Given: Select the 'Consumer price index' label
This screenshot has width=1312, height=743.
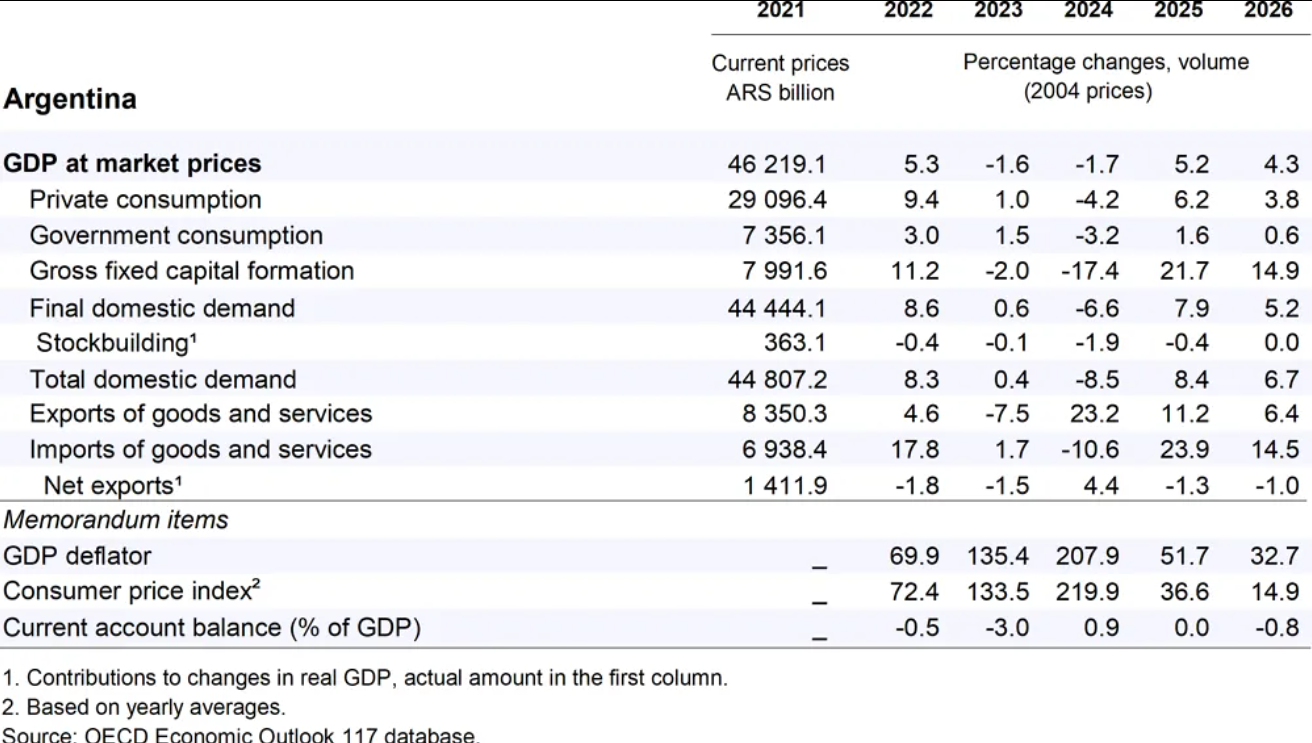Looking at the screenshot, I should pyautogui.click(x=133, y=591).
